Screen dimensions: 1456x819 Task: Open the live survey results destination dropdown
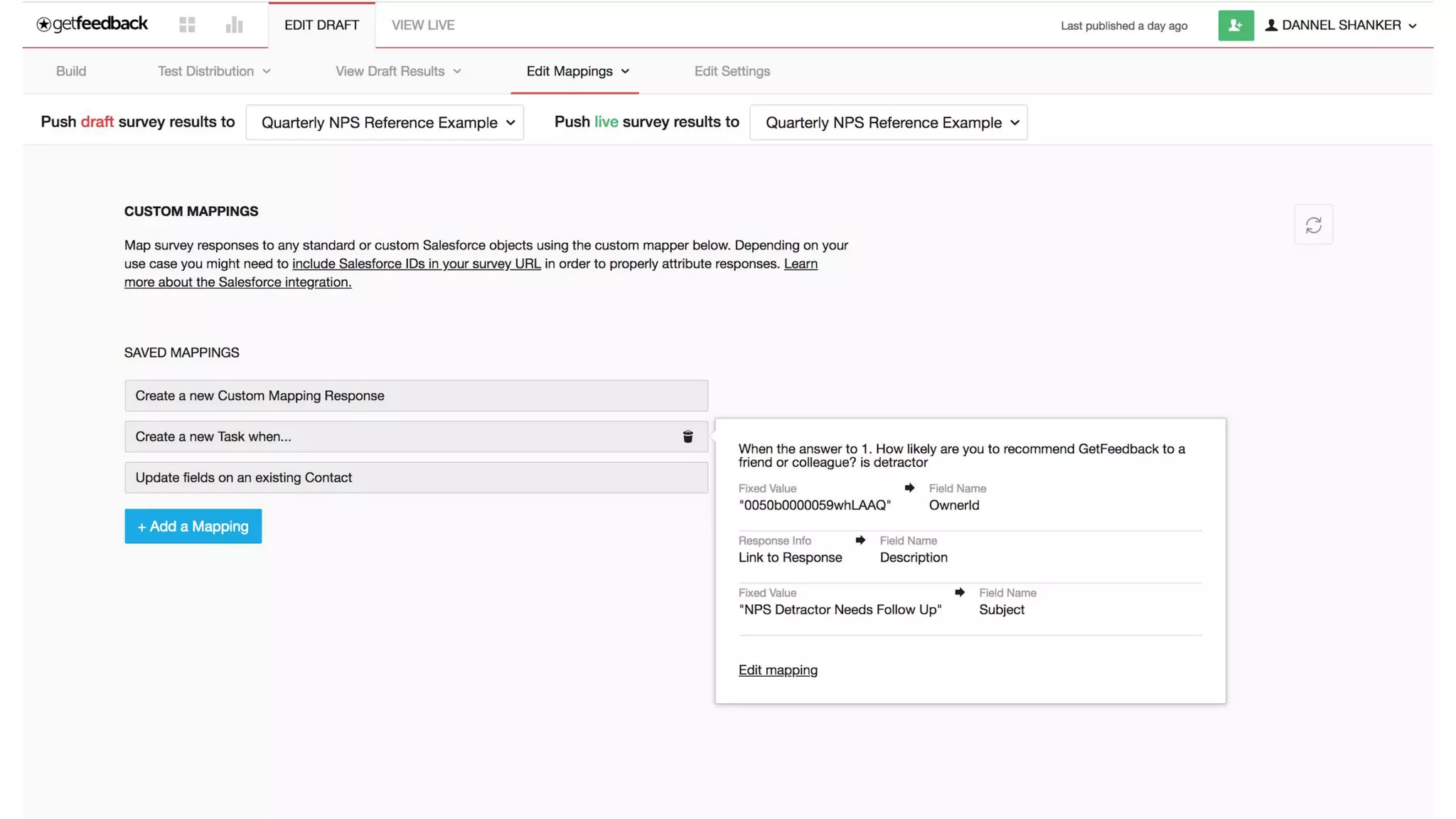click(889, 122)
